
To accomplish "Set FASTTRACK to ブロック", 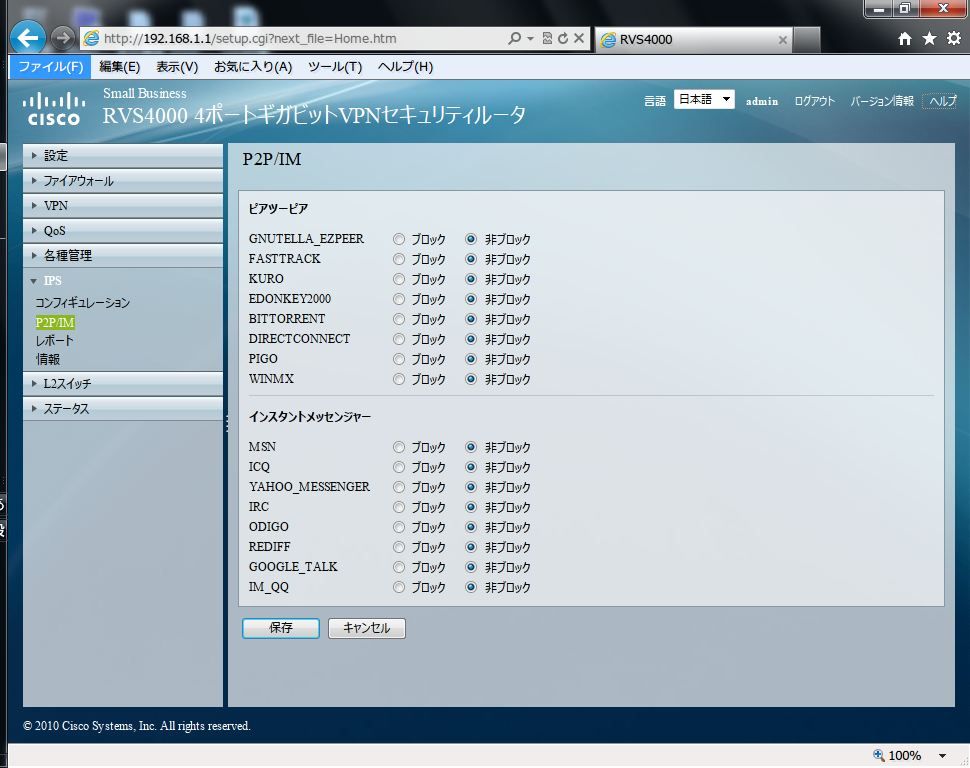I will pos(399,259).
